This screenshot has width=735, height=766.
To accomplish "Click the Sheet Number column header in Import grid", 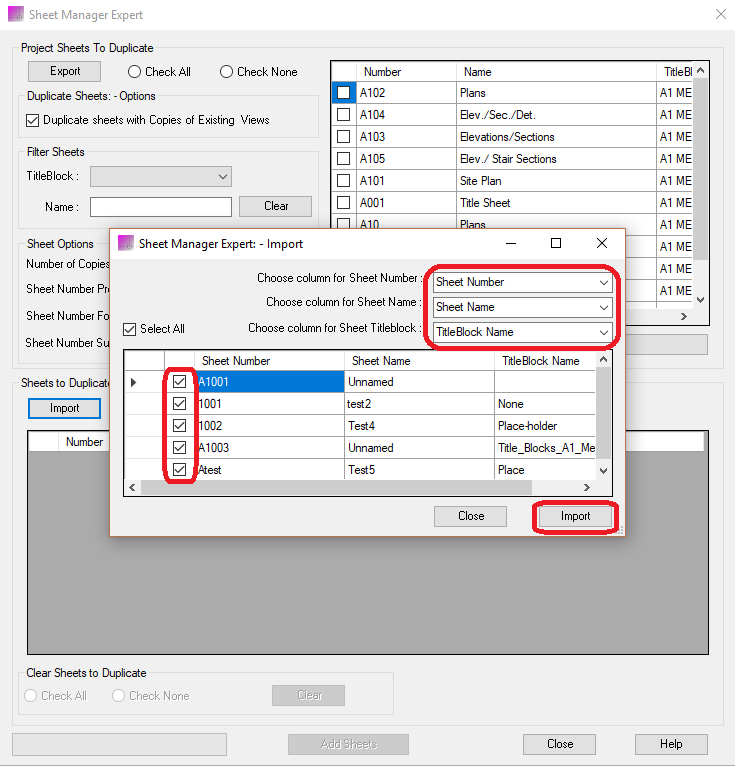I will point(270,361).
